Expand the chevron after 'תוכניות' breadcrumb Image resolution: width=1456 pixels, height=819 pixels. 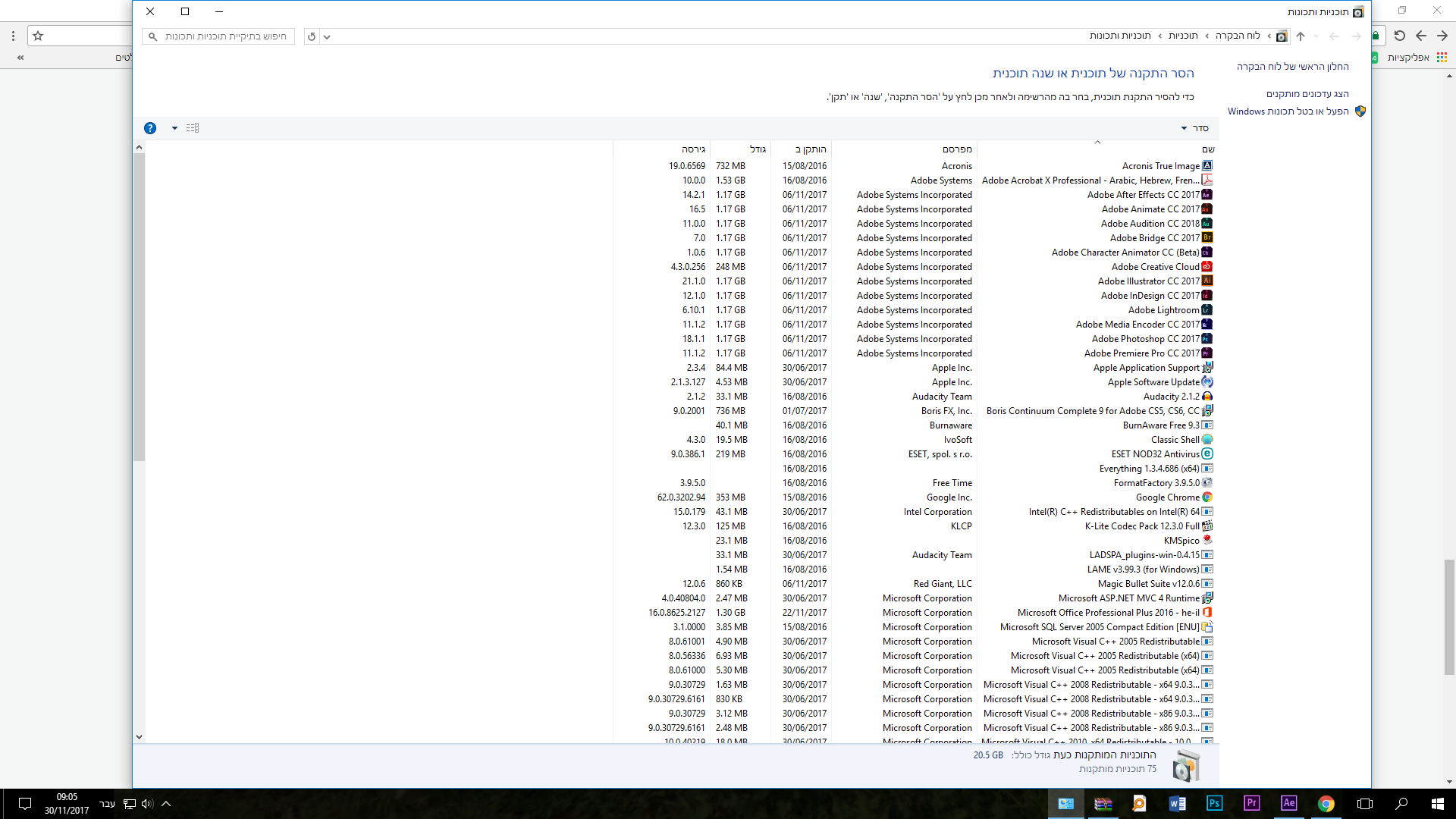[1160, 36]
